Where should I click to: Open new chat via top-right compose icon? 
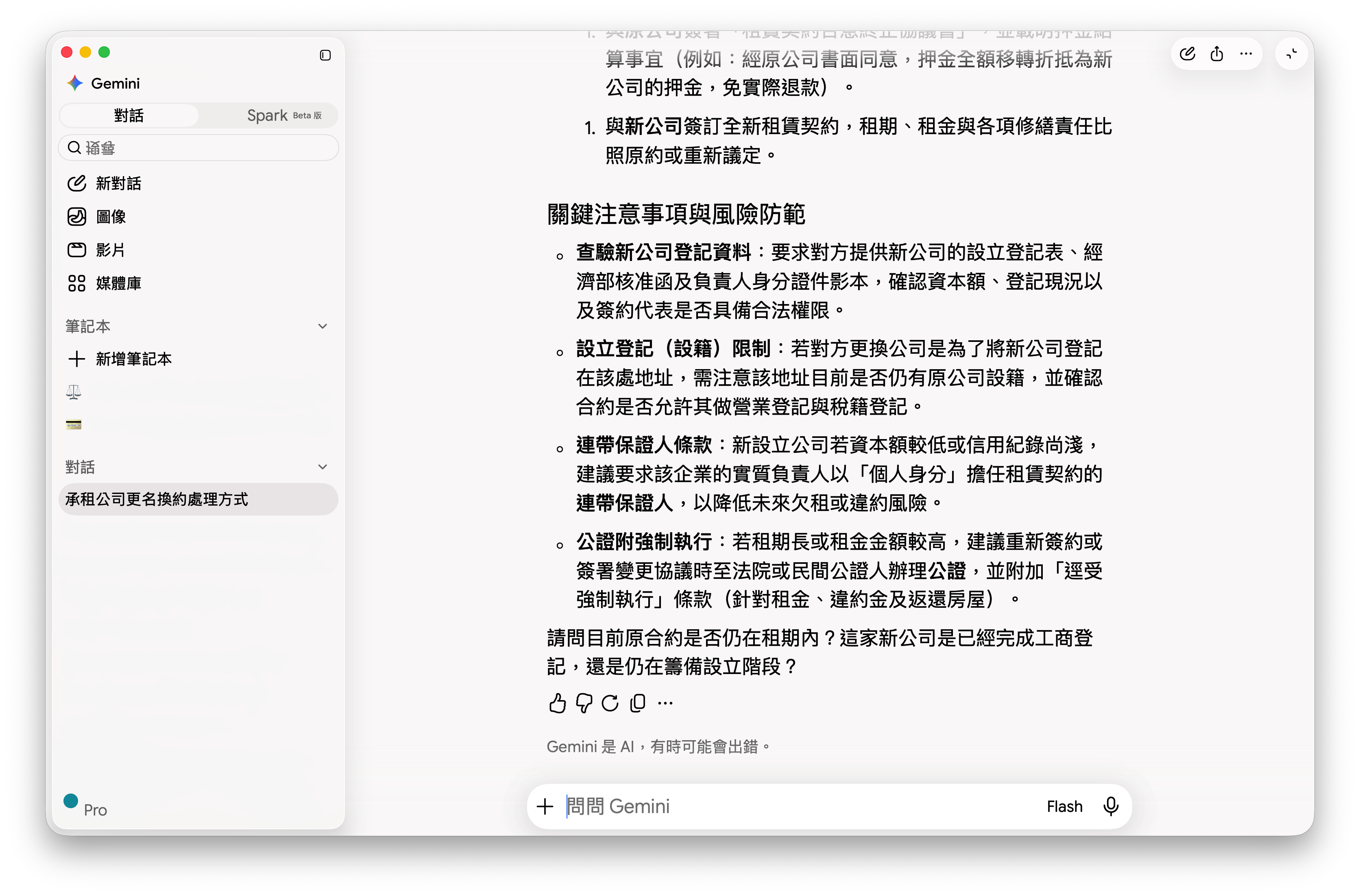pyautogui.click(x=1187, y=54)
